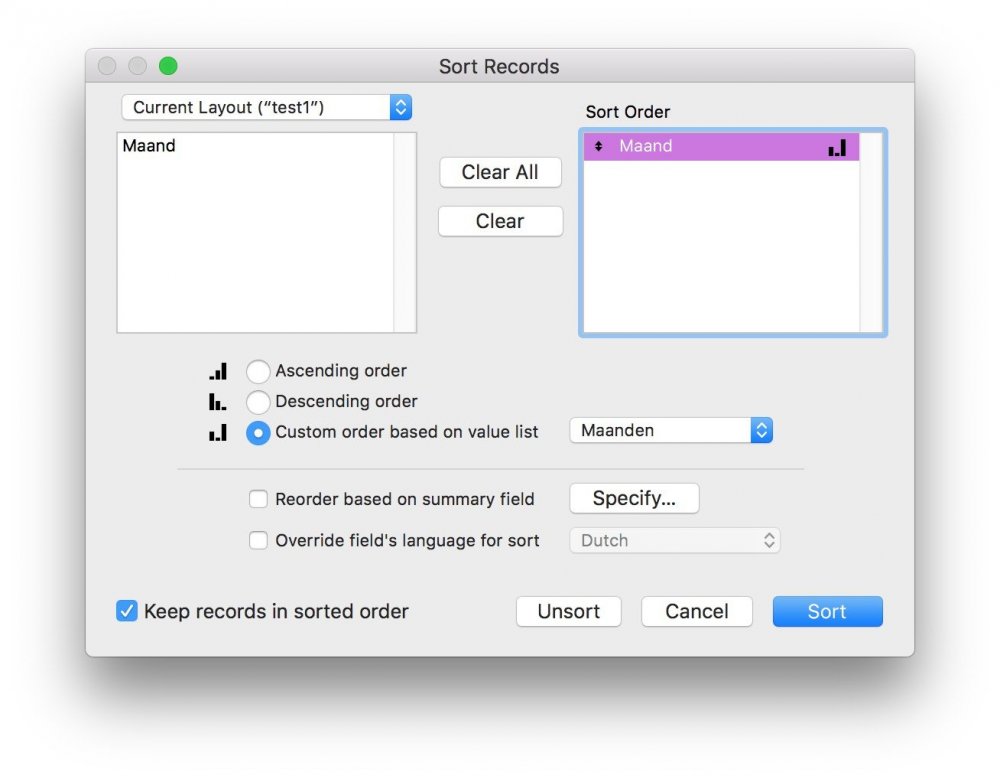This screenshot has height=779, width=1000.
Task: Click the ascending order bar icon
Action: pos(218,371)
